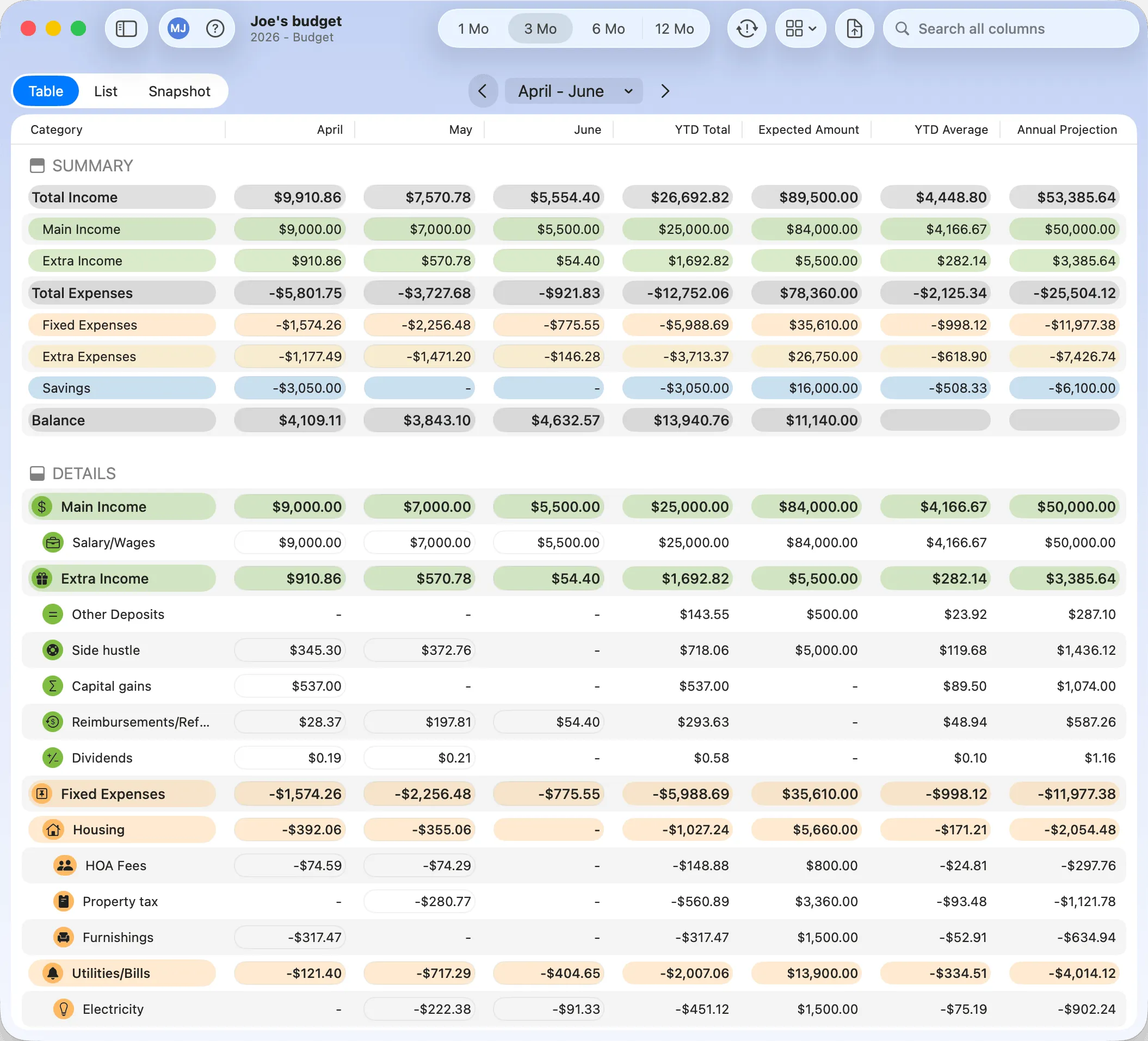Click the Side hustle icon
This screenshot has width=1148, height=1041.
[53, 650]
